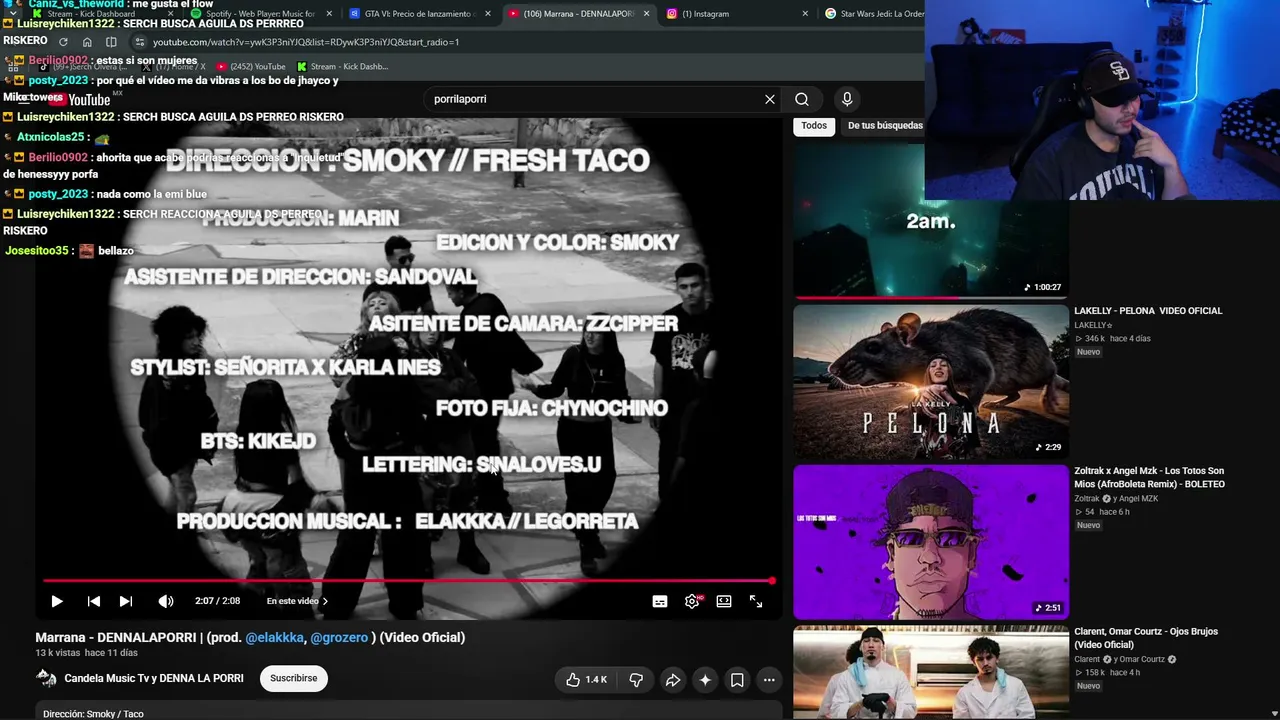Screen dimensions: 1280x720
Task: Clear the search box text
Action: tap(770, 99)
